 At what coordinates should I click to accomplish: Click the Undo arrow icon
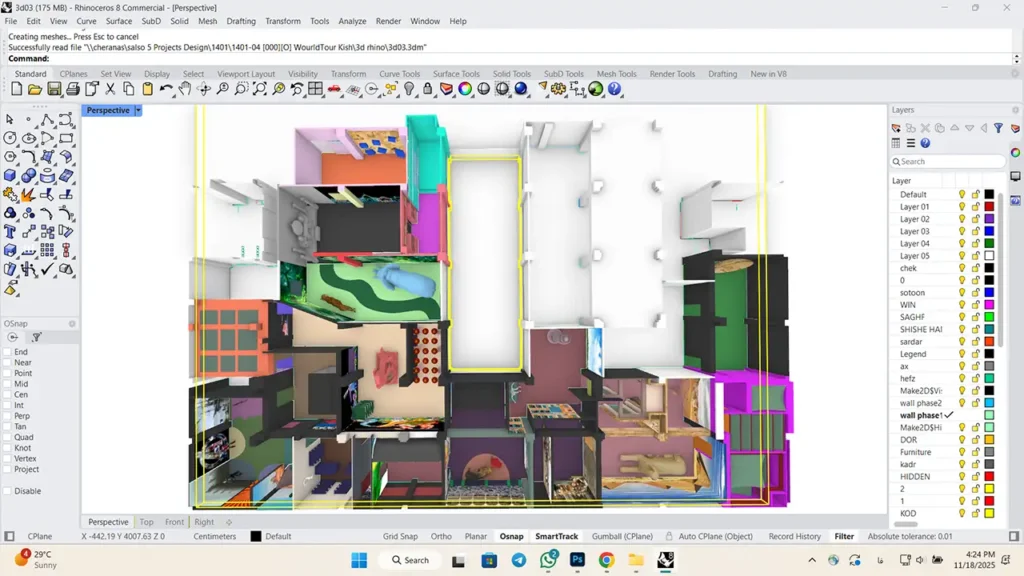[x=166, y=89]
